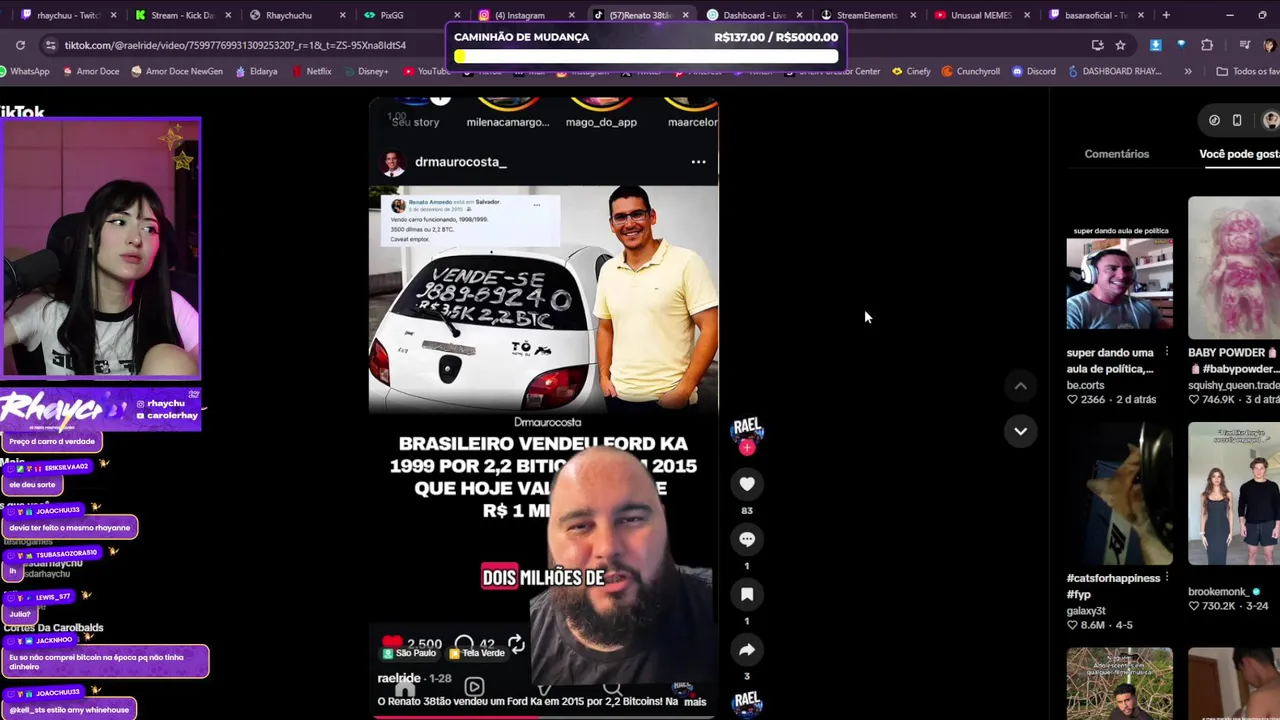Image resolution: width=1280 pixels, height=720 pixels.
Task: Open options menu for #catsforhappiness video
Action: pyautogui.click(x=1166, y=578)
